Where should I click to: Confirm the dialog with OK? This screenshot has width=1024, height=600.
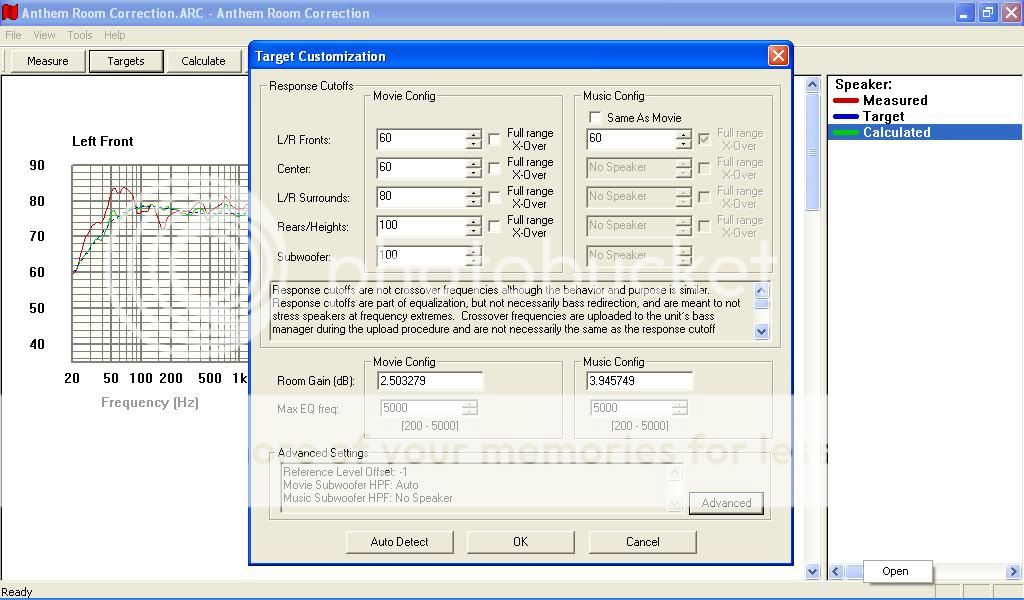[x=520, y=542]
